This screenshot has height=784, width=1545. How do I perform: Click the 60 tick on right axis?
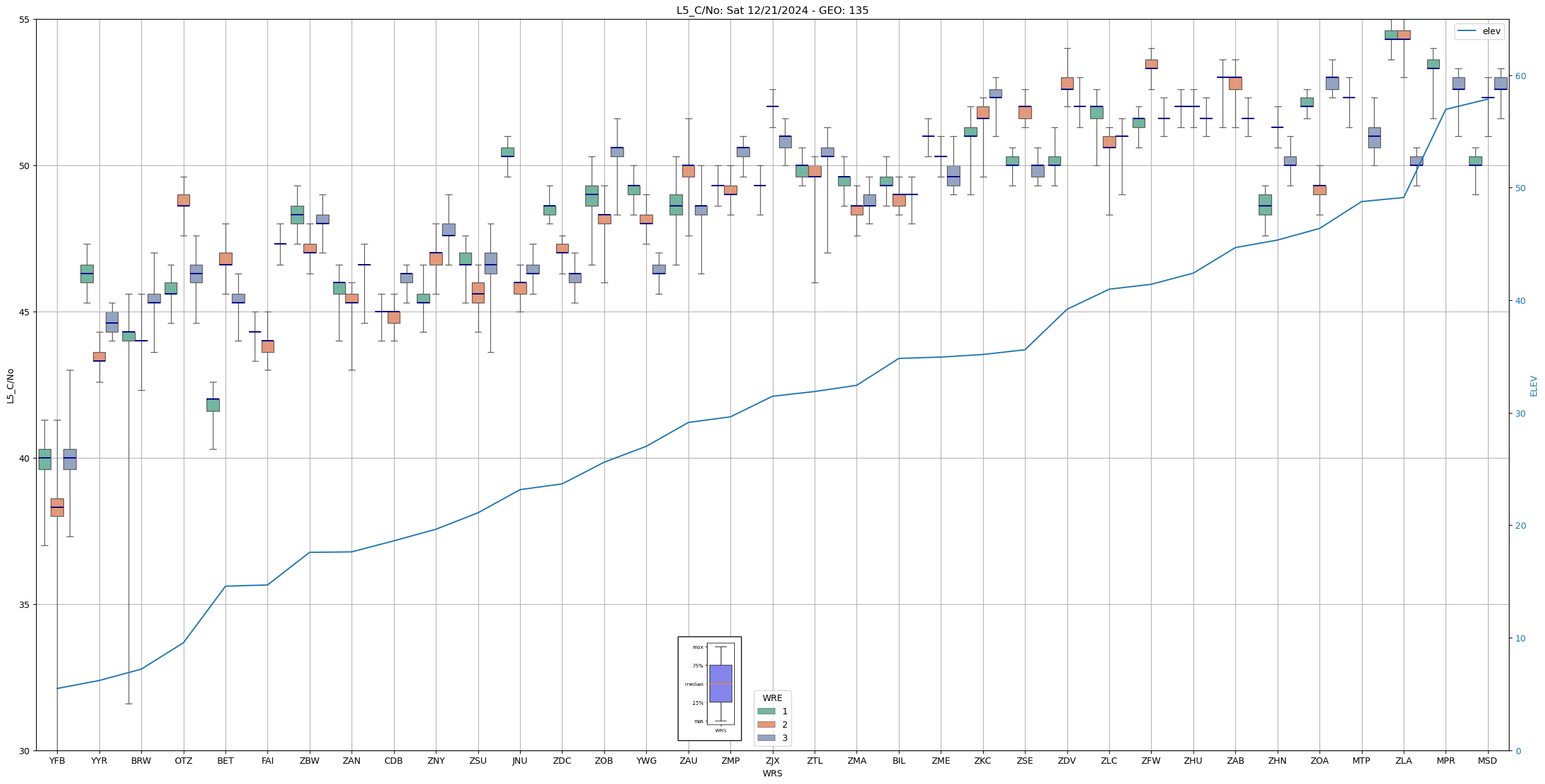(x=1520, y=76)
